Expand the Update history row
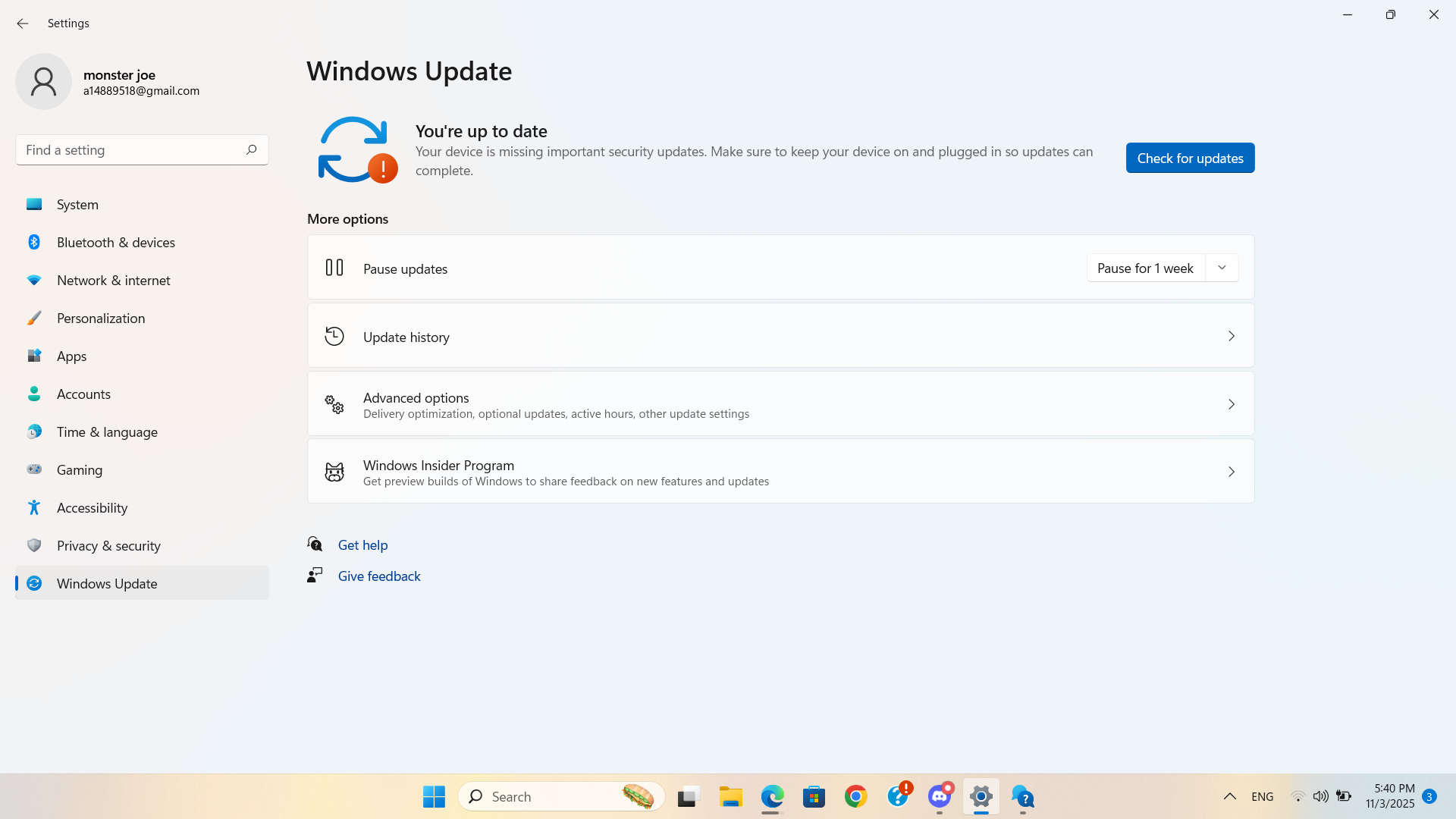Image resolution: width=1456 pixels, height=819 pixels. click(1231, 336)
